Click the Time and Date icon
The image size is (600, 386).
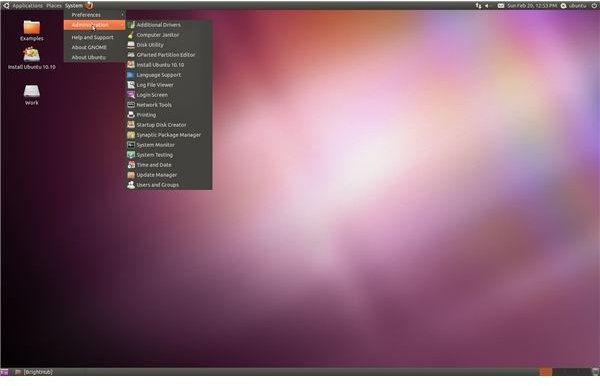point(131,165)
